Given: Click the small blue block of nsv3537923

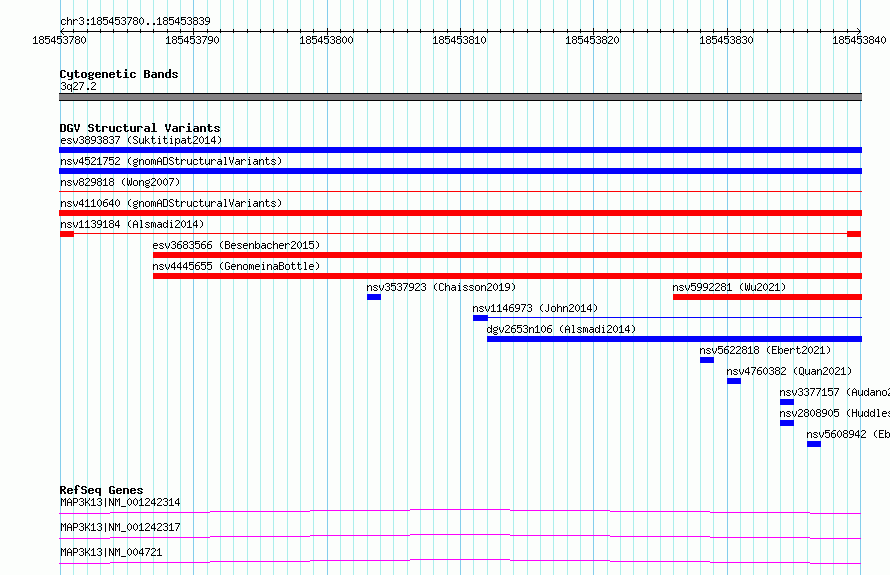Looking at the screenshot, I should tap(374, 297).
